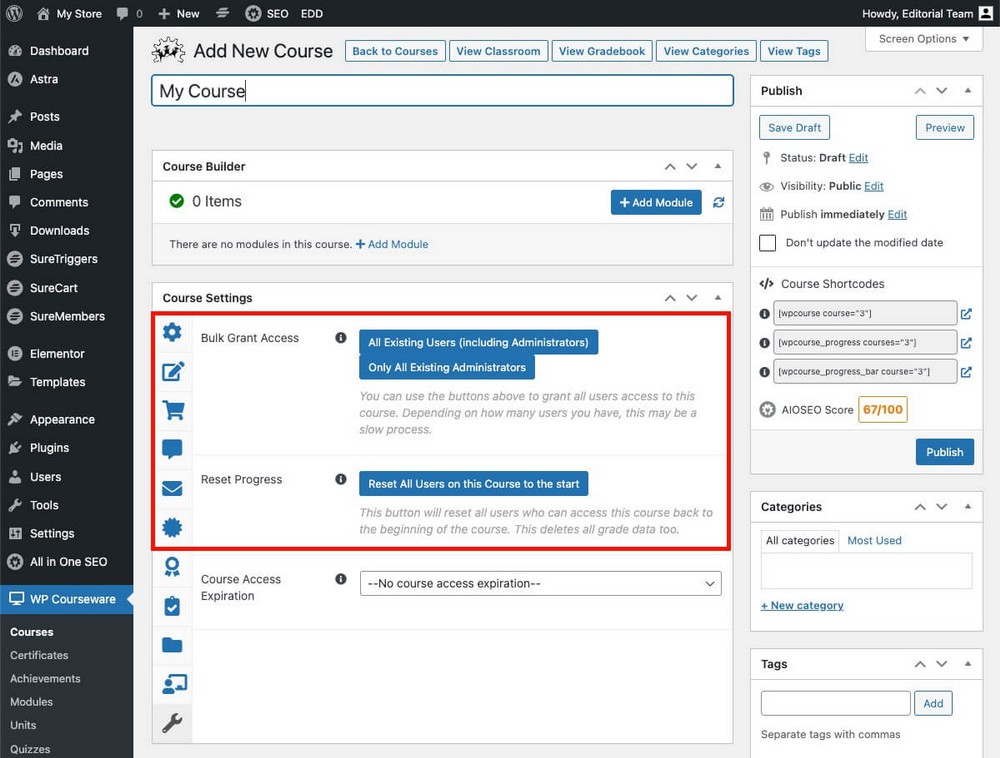
Task: Open external link for wpcourse_progress_bar shortcode
Action: (966, 372)
